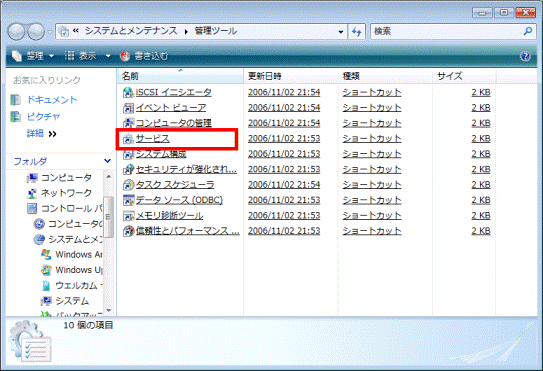This screenshot has width=543, height=371.
Task: Click the 書き込む burn button
Action: (x=144, y=56)
